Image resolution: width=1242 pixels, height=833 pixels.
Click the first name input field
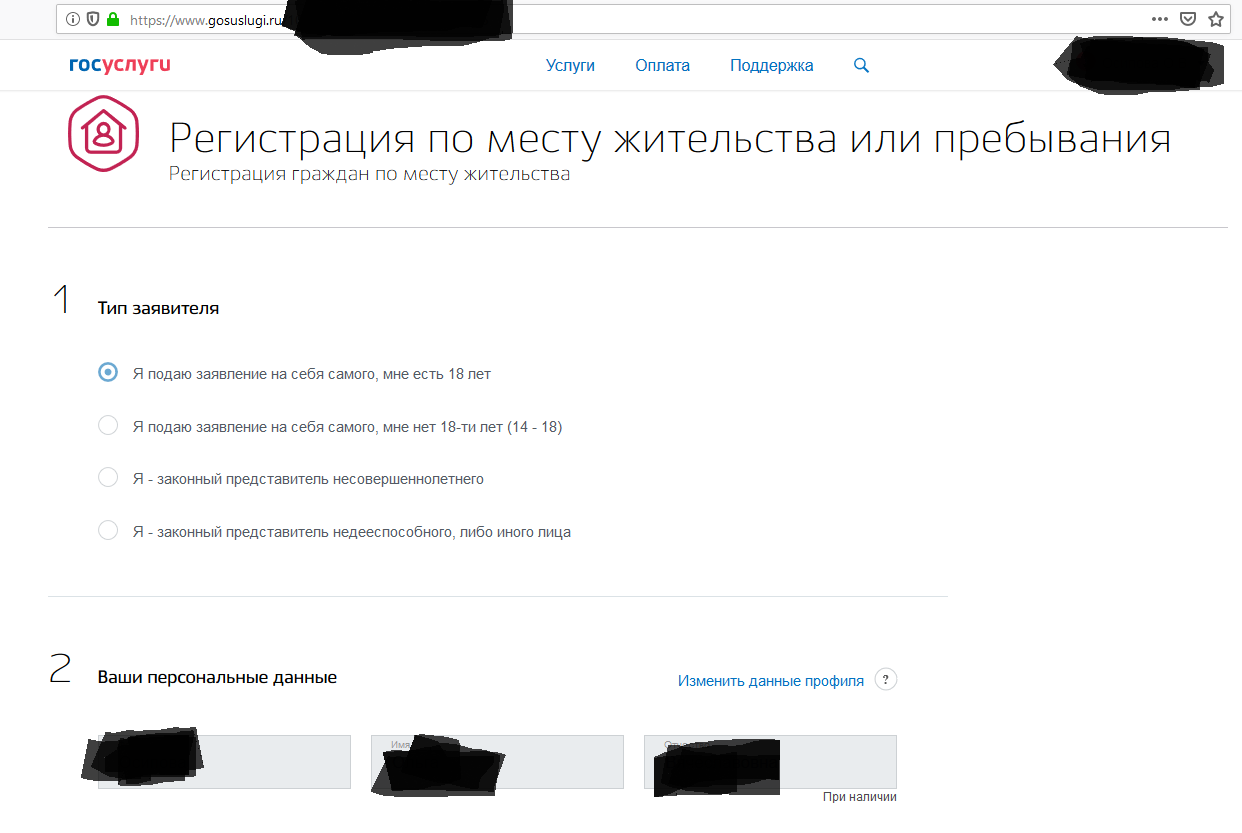tap(497, 762)
